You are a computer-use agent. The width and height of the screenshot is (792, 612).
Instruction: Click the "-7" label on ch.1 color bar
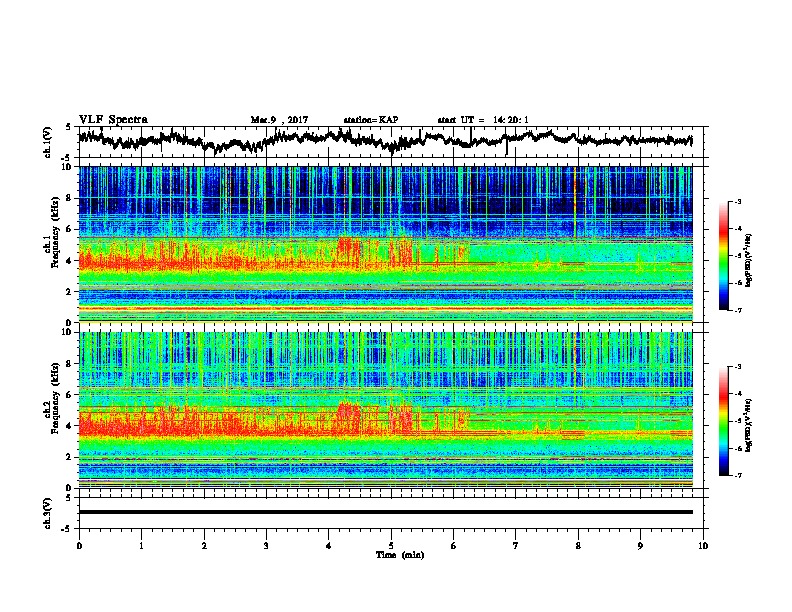(x=738, y=310)
